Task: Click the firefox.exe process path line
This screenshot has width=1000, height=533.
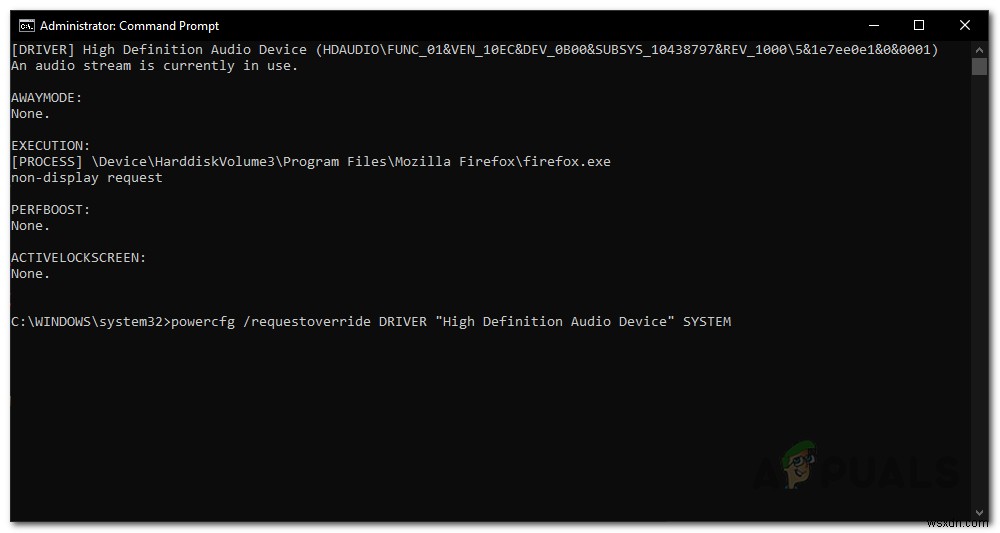Action: coord(310,161)
